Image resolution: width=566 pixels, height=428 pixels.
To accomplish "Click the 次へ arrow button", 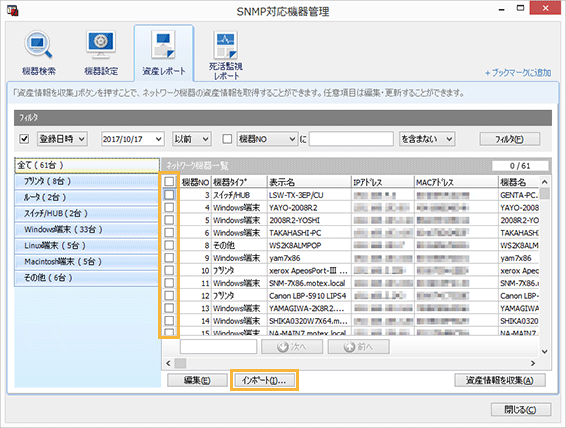I will (292, 347).
